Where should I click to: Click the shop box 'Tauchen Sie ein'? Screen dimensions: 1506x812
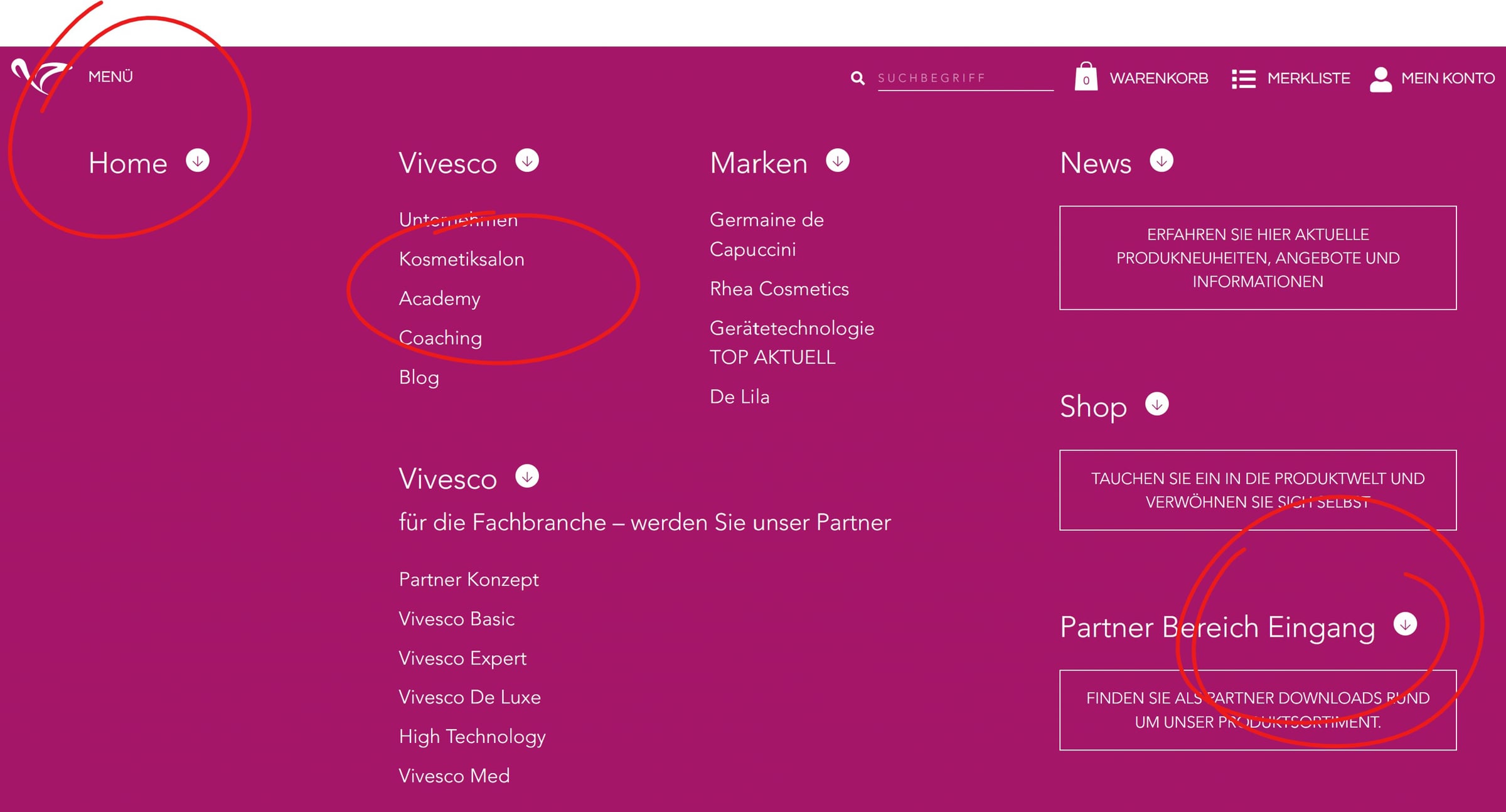1258,490
